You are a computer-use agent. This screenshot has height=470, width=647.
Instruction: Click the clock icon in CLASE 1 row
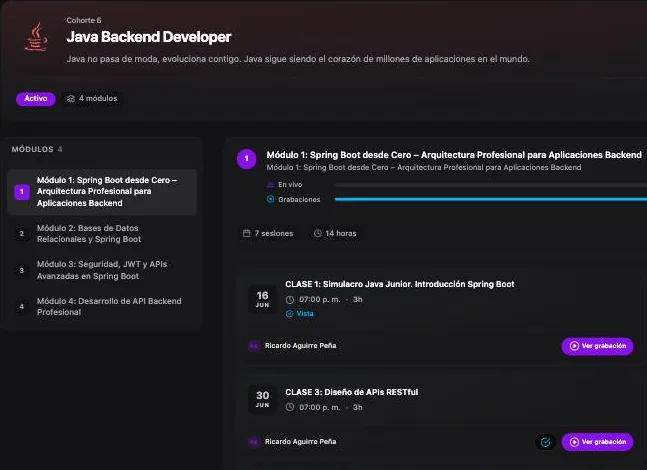click(x=290, y=300)
